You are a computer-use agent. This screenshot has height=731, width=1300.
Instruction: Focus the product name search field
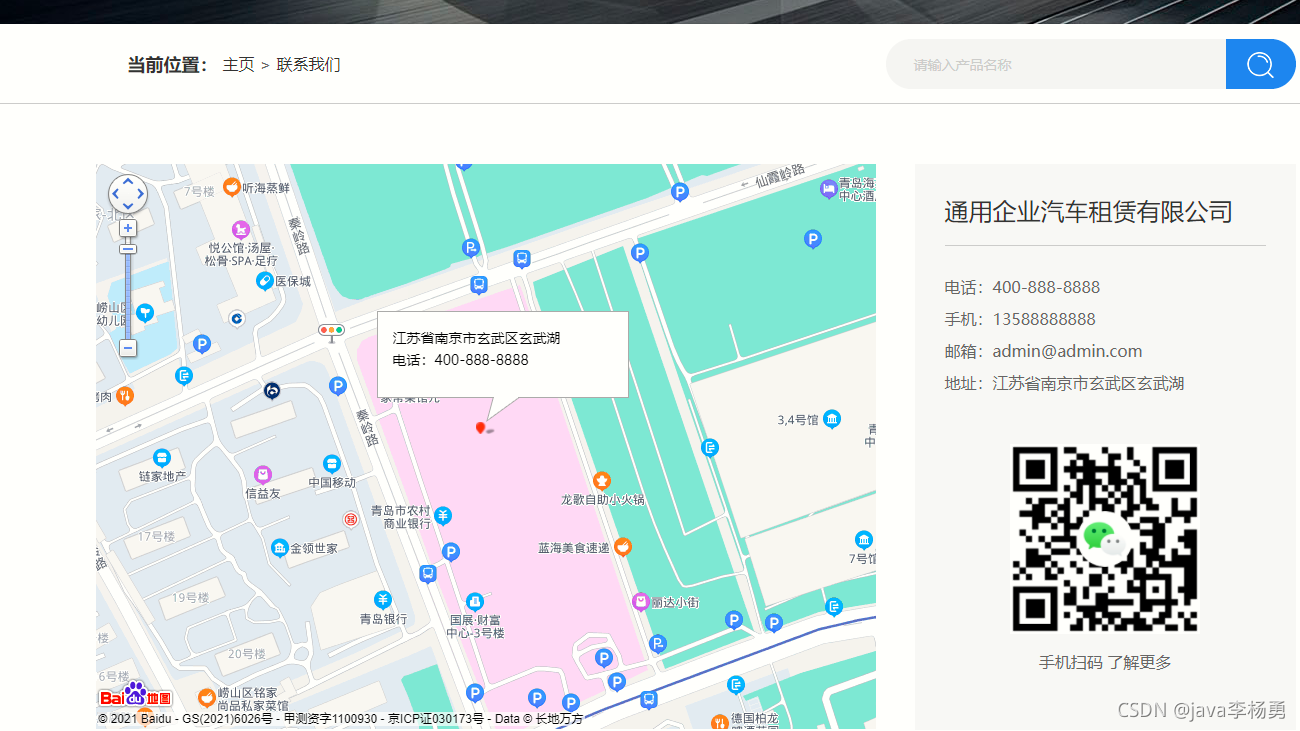pyautogui.click(x=1056, y=64)
